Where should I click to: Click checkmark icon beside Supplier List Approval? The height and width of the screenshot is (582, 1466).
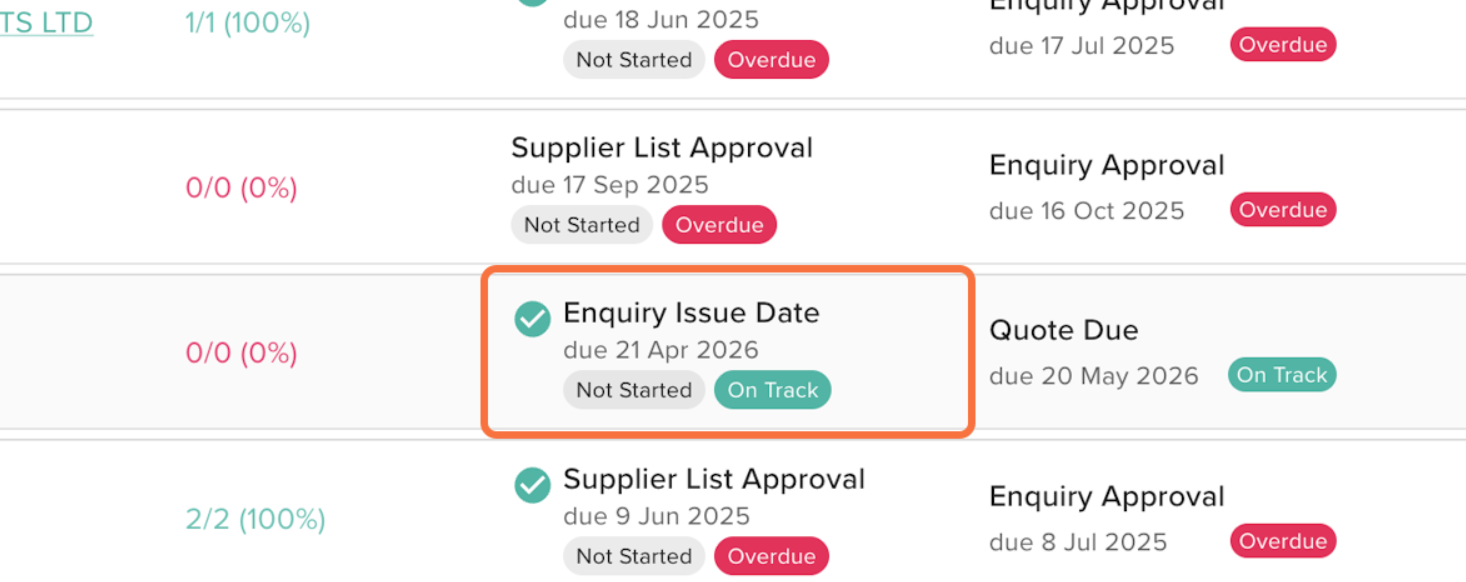532,486
